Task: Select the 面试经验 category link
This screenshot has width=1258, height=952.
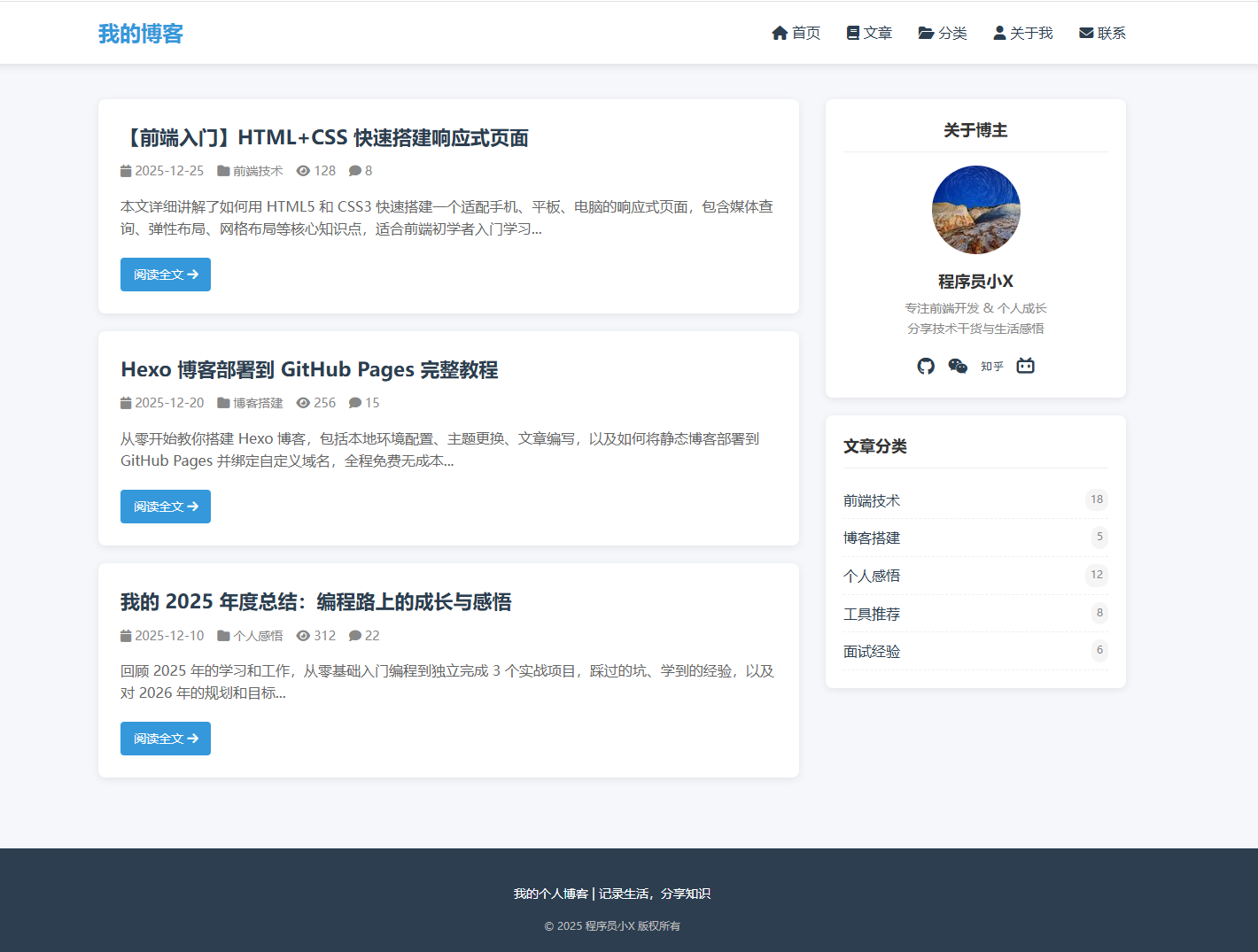Action: [872, 651]
